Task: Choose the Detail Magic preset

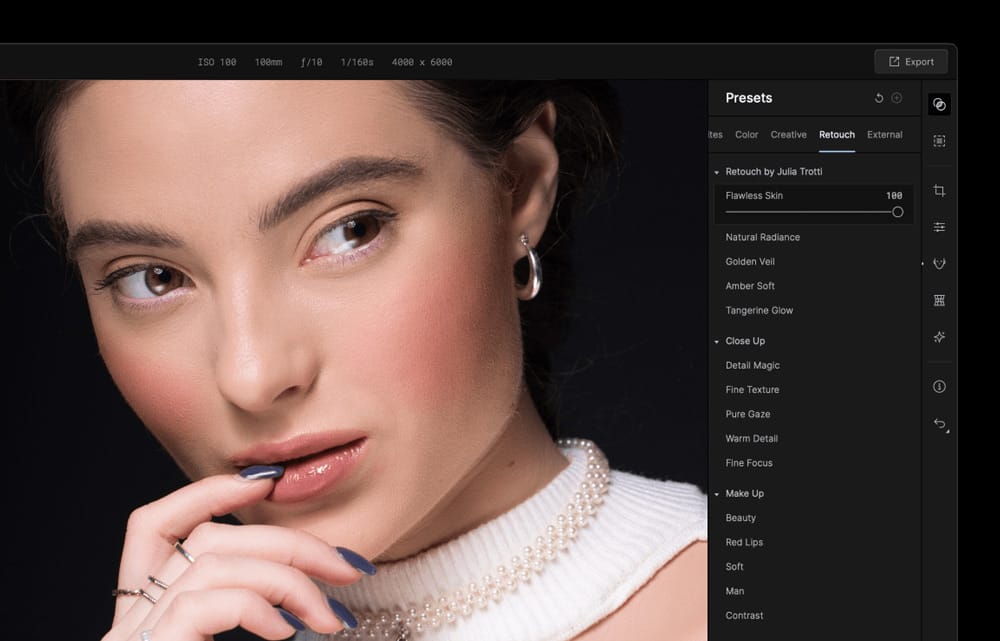Action: [x=753, y=365]
